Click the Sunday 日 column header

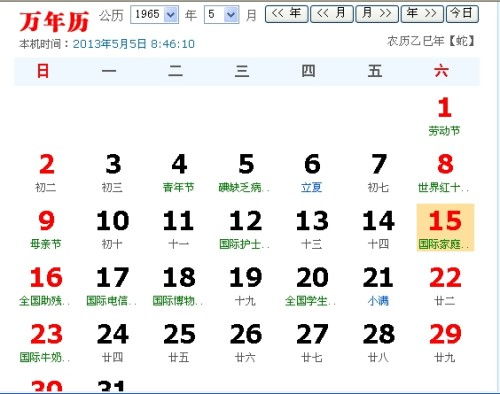click(x=43, y=71)
